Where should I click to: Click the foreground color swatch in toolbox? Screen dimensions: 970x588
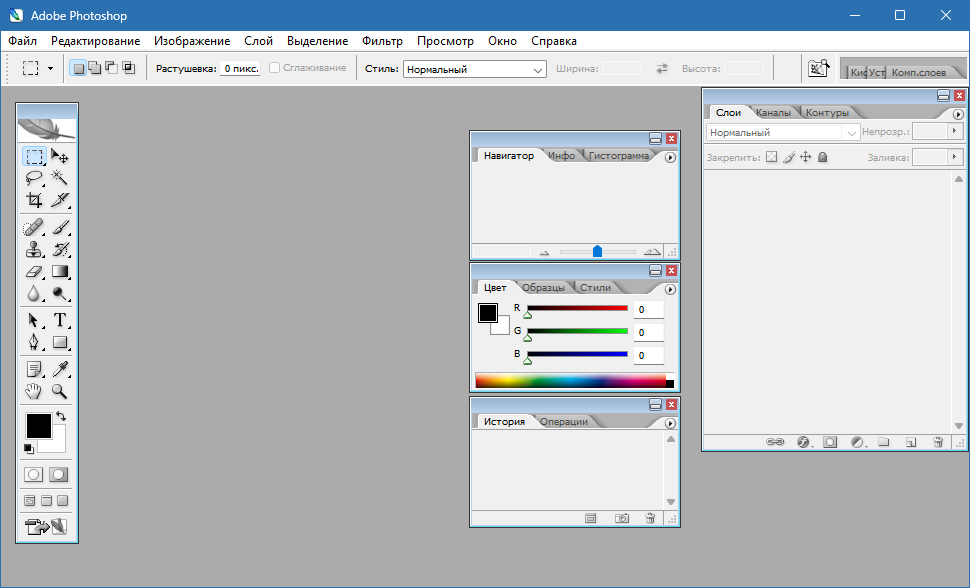click(x=38, y=425)
